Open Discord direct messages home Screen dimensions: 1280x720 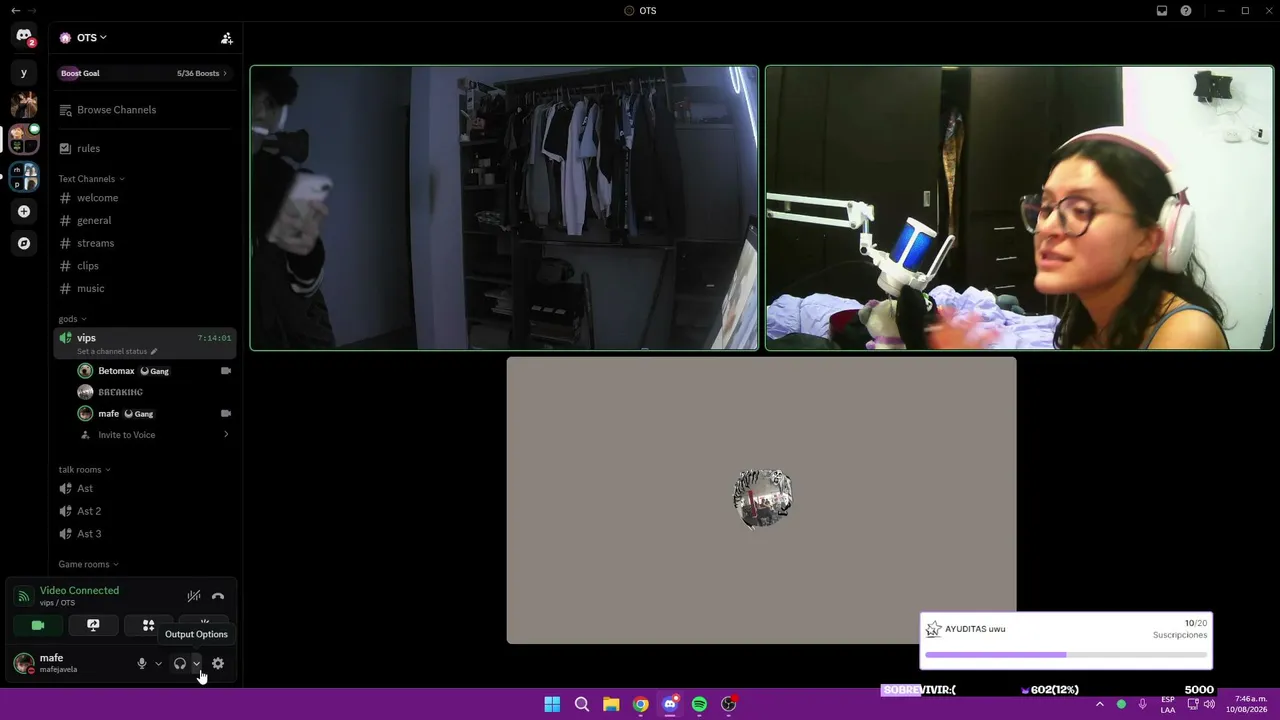tap(24, 37)
